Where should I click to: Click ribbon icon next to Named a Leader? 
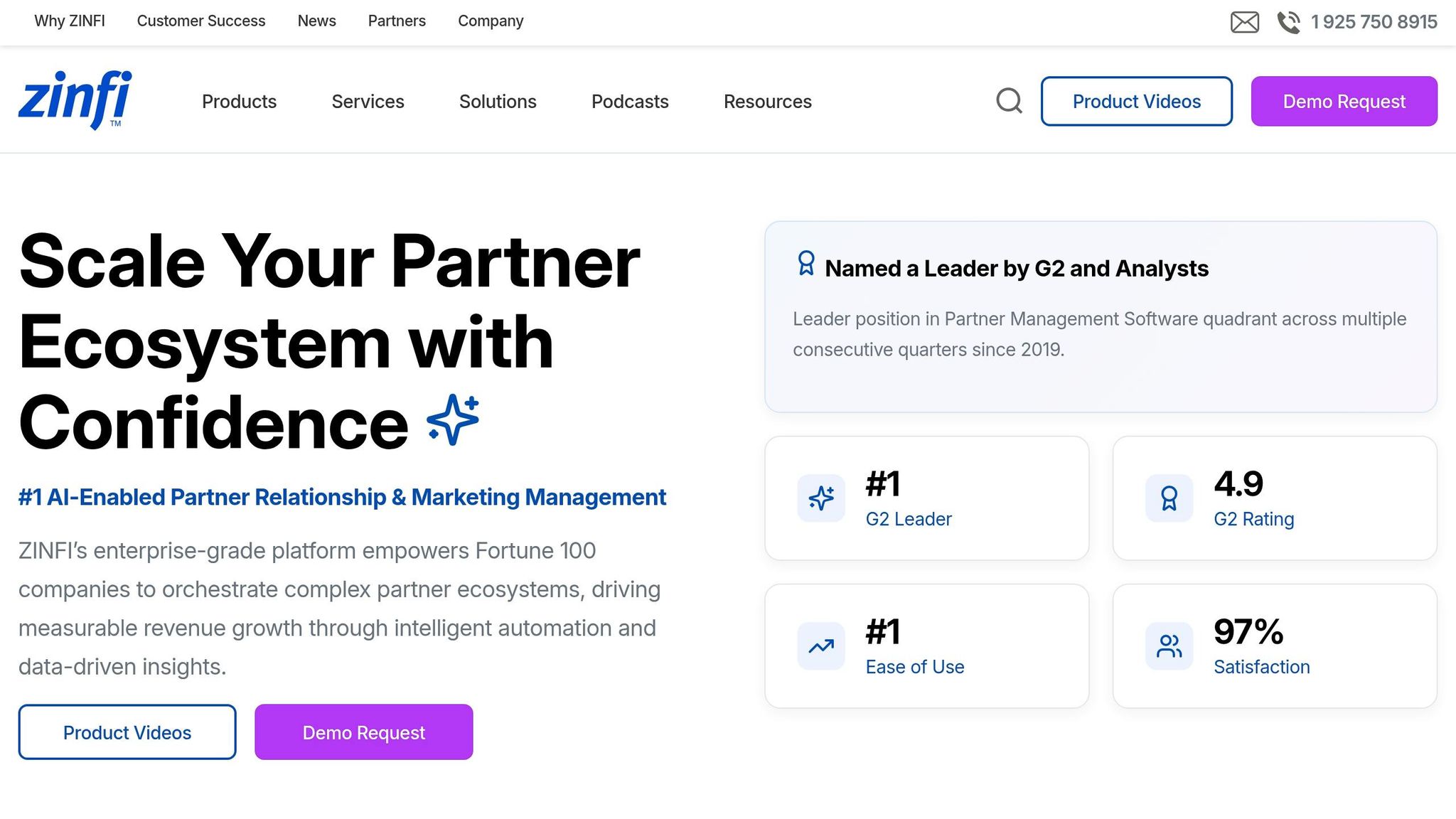click(806, 264)
